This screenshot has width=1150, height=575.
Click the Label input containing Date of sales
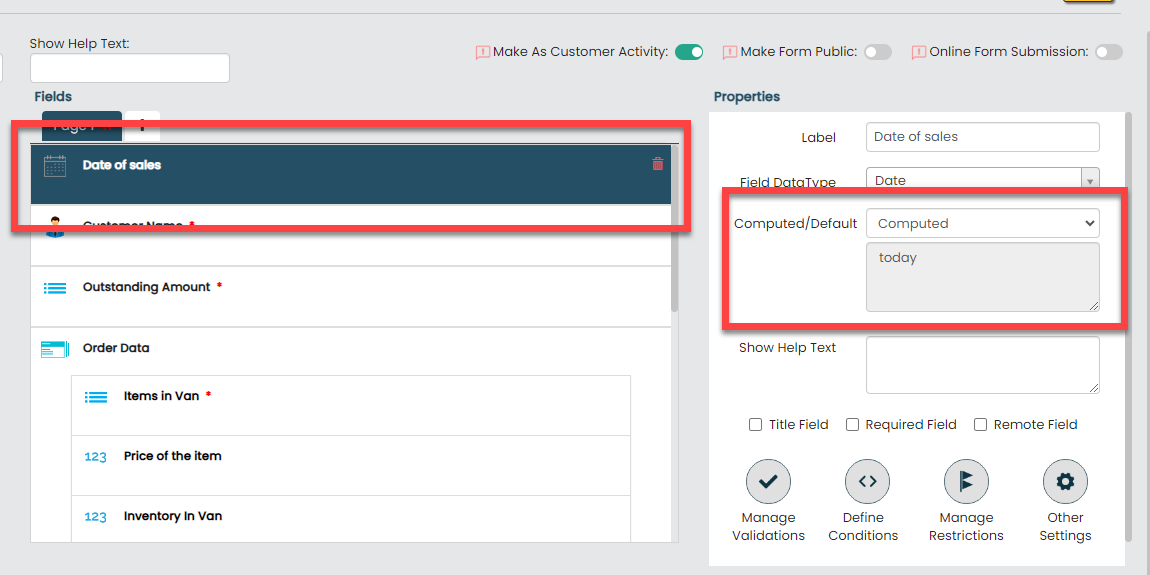pos(982,137)
